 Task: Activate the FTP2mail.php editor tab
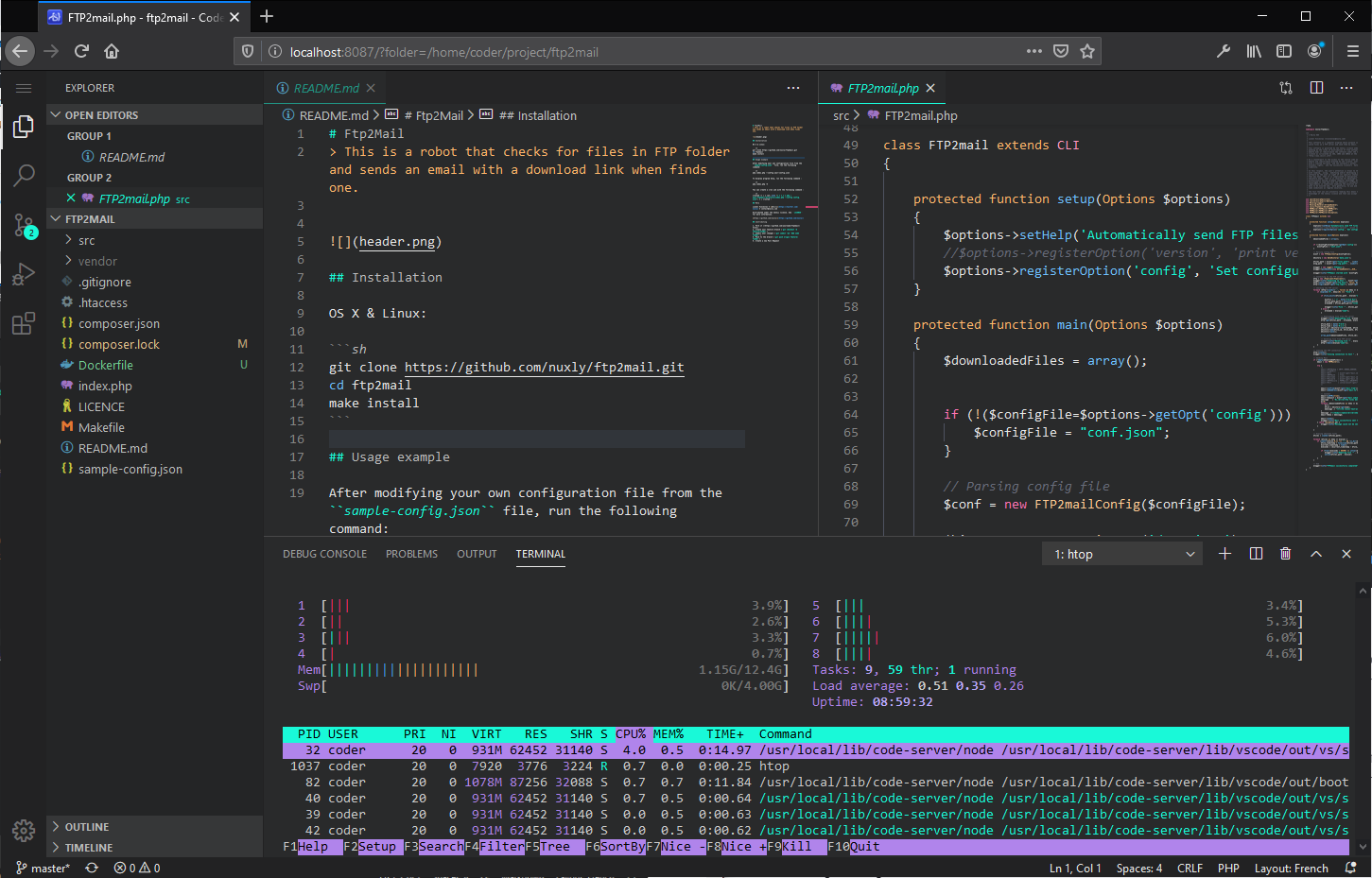883,88
